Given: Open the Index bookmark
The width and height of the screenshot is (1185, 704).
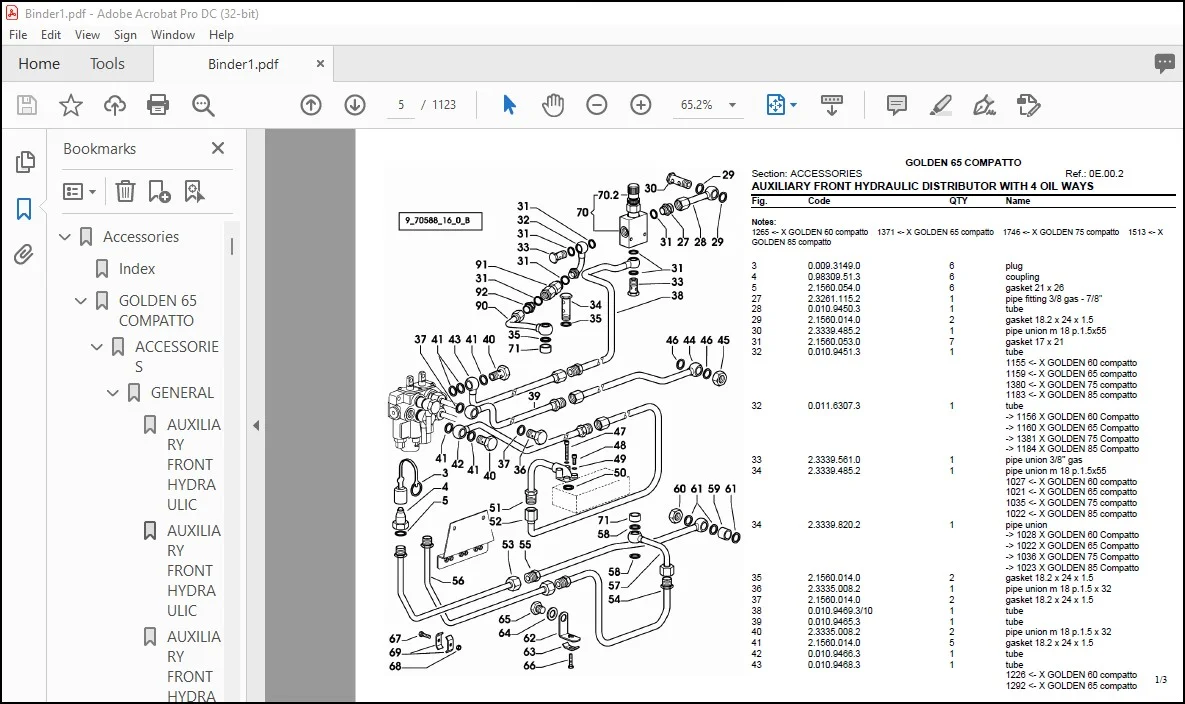Looking at the screenshot, I should (x=137, y=269).
